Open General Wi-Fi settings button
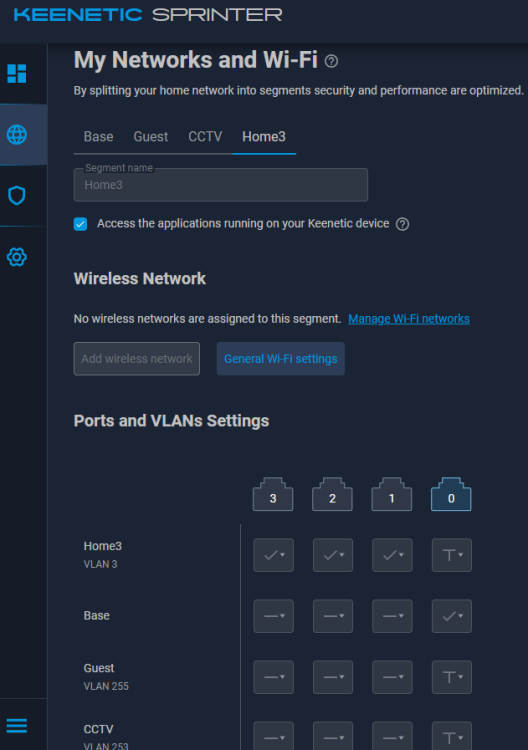Screen dimensions: 528x750 281,359
